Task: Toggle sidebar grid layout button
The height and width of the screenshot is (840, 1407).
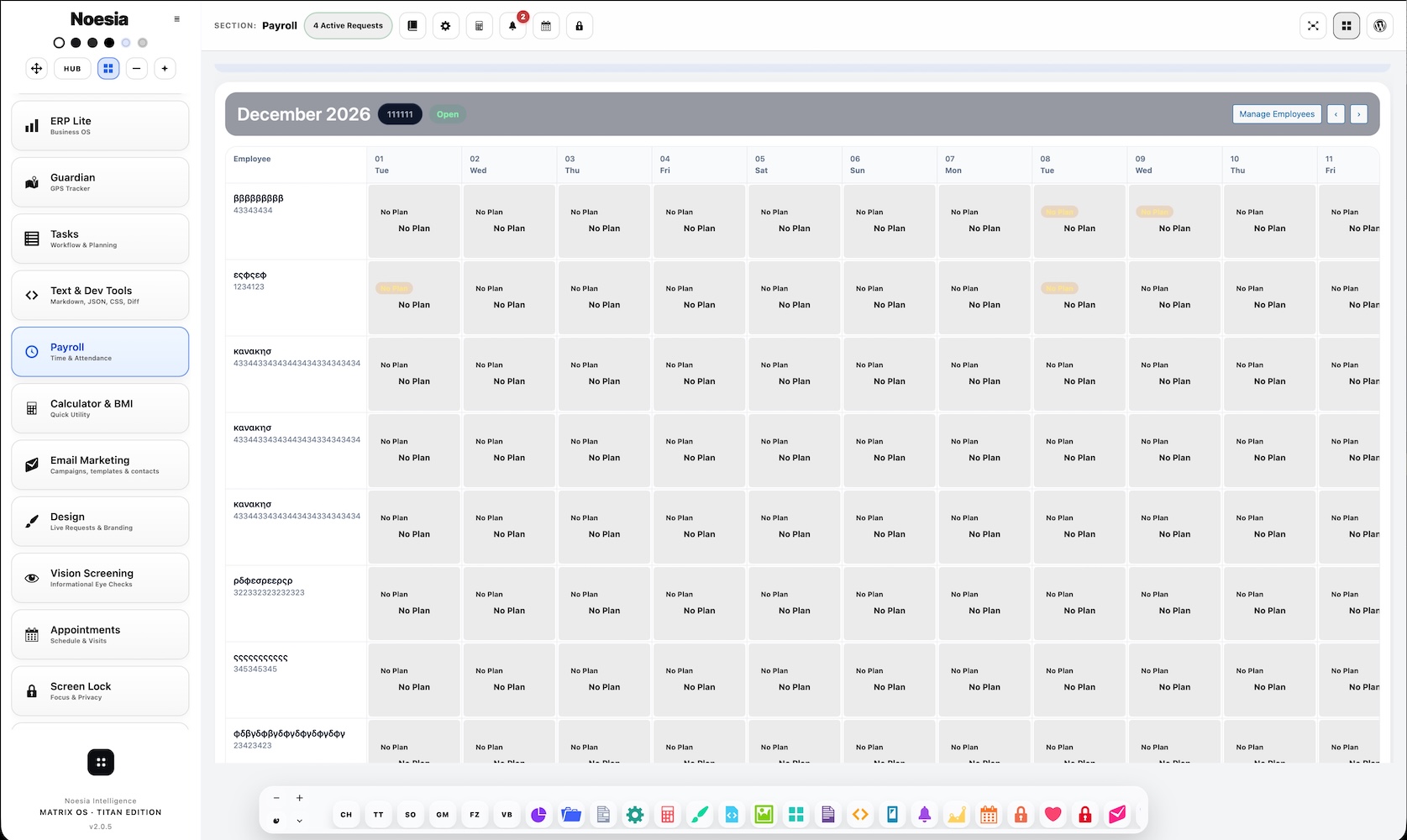Action: point(108,69)
